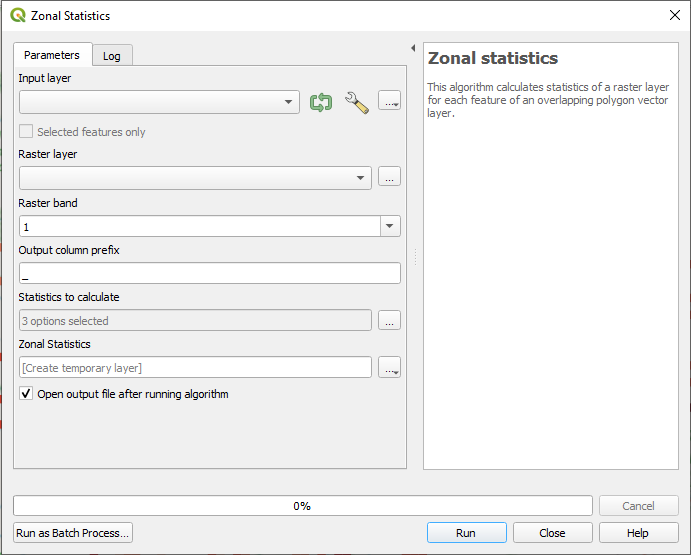Click the Zonal Statistics output browse button
The width and height of the screenshot is (691, 555).
389,367
